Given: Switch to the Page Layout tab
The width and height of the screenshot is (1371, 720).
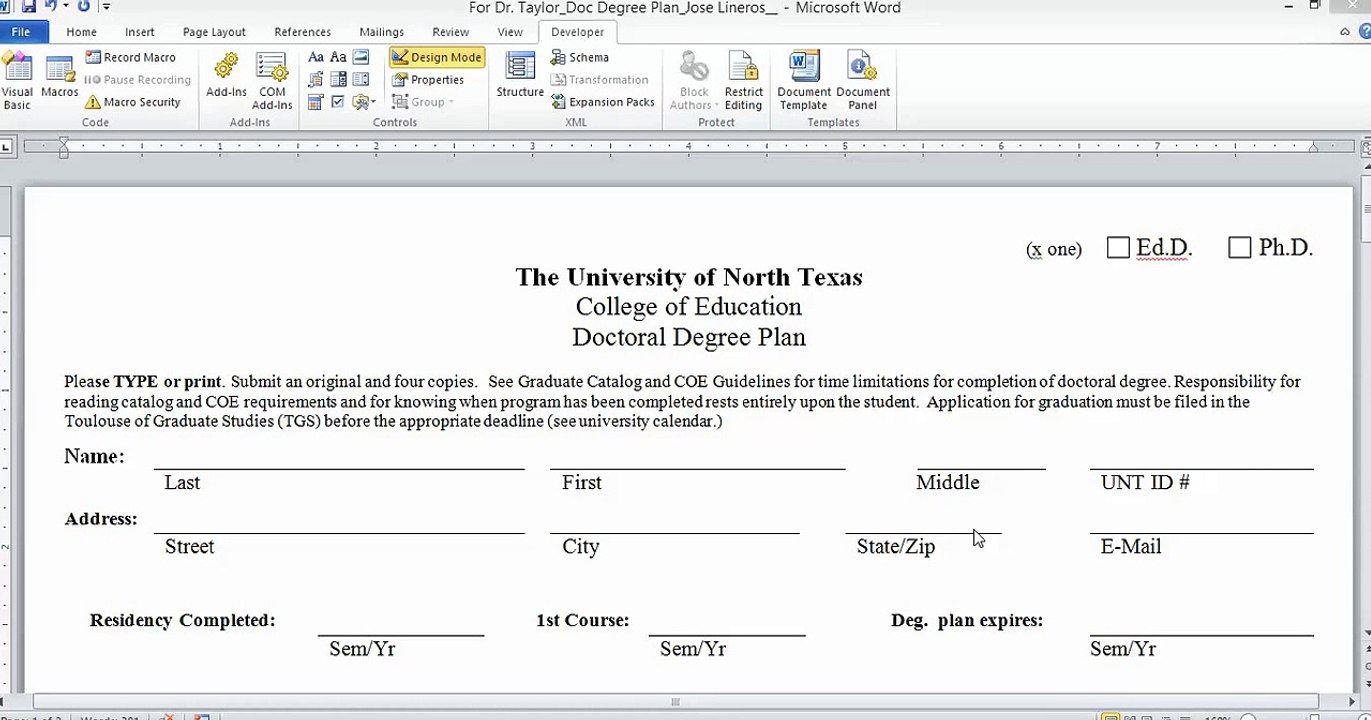Looking at the screenshot, I should [214, 32].
